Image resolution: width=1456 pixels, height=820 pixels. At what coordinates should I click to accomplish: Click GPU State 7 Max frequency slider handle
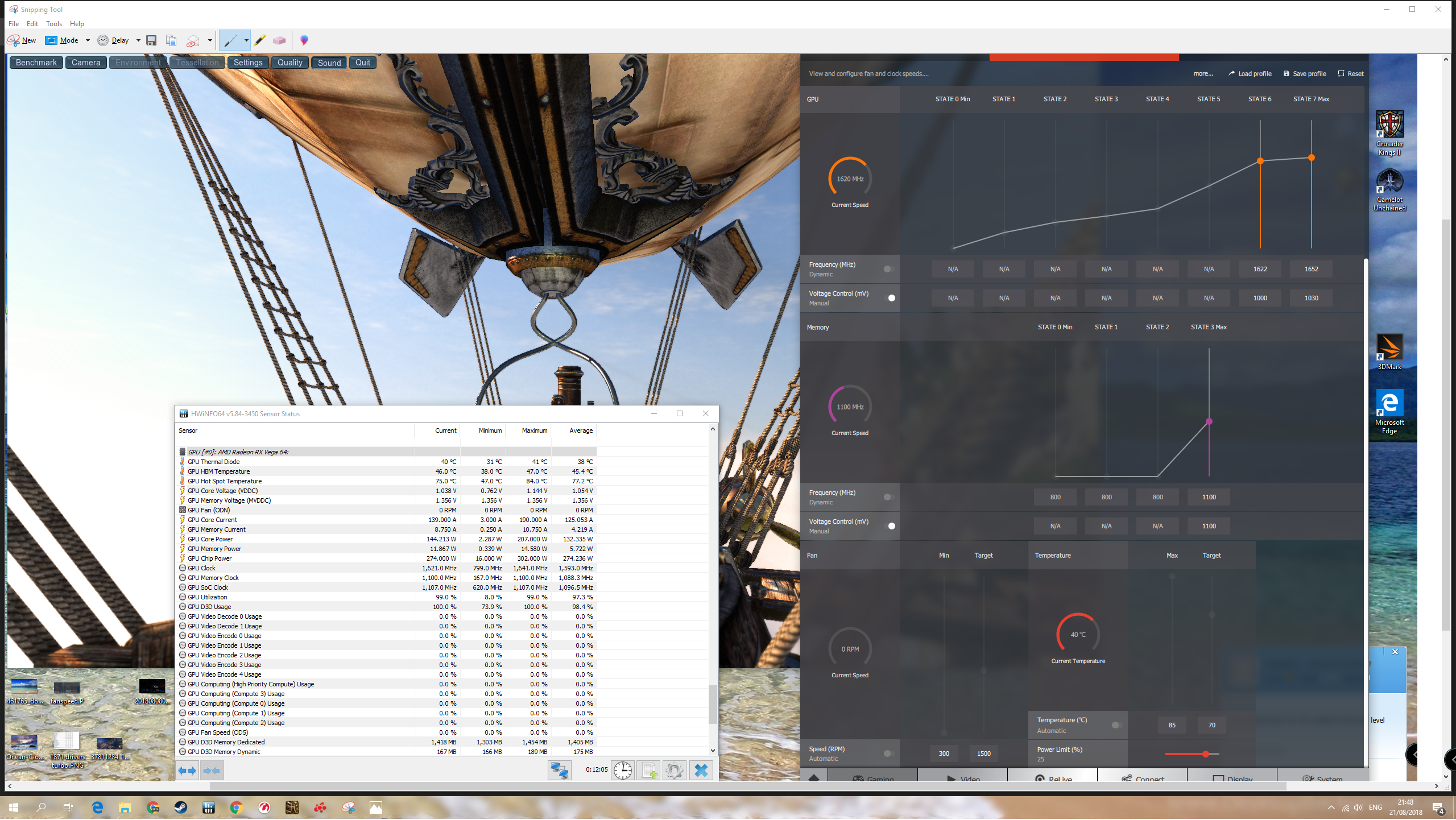(1312, 158)
